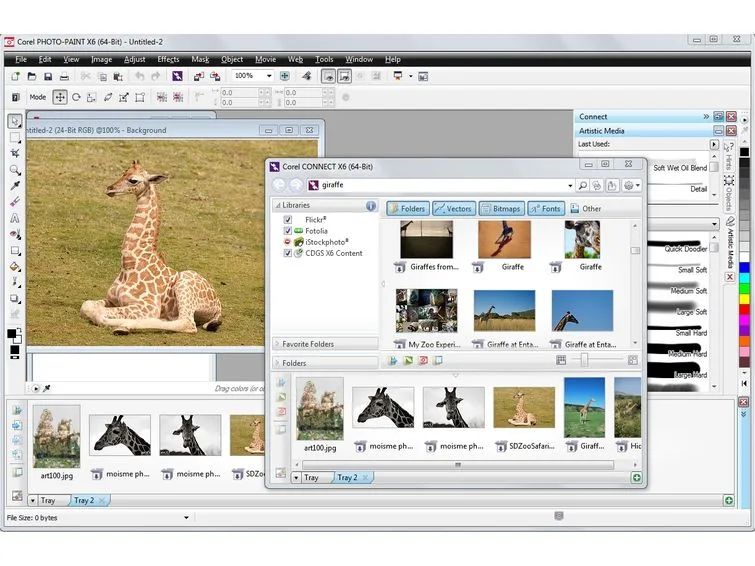Select the Crop tool in toolbox
Viewport: 755px width, 566px height.
coord(15,153)
